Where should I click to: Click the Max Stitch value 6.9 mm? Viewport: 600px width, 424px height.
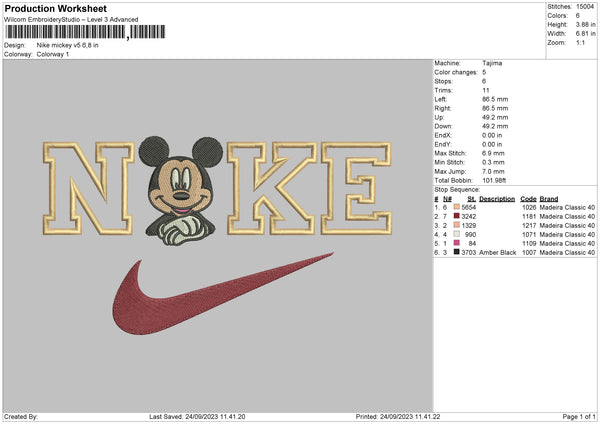(493, 153)
